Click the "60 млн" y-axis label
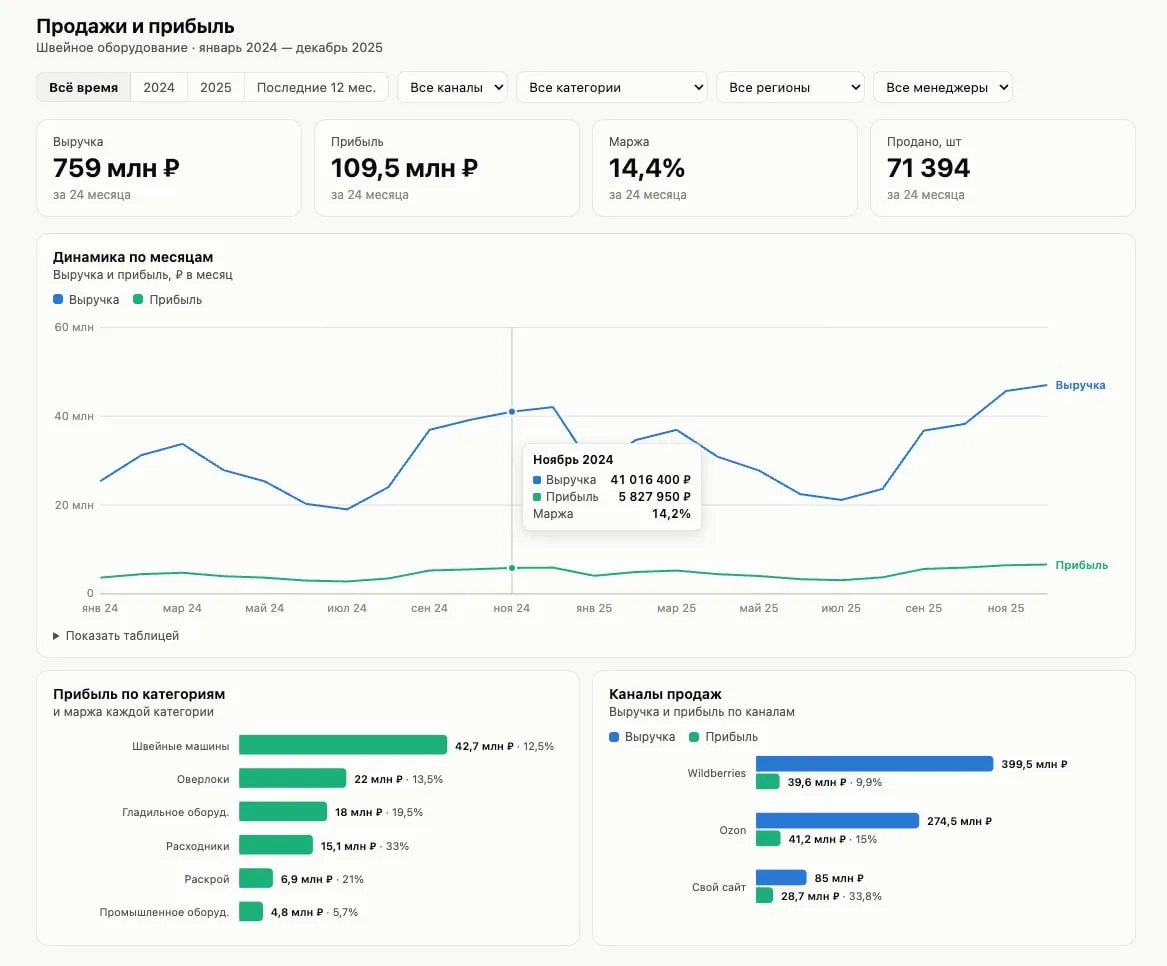 (74, 327)
